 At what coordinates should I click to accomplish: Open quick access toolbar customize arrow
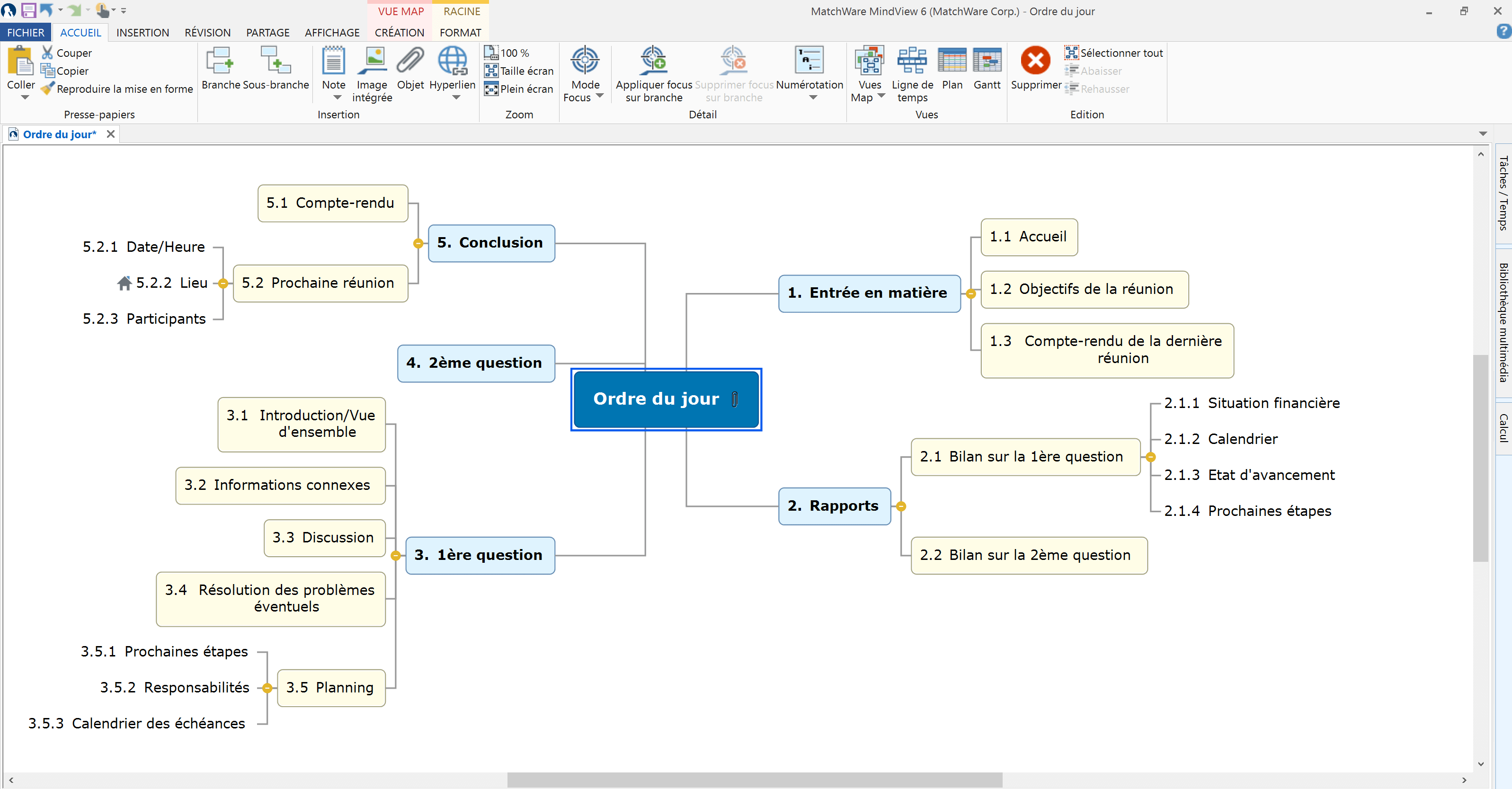(123, 10)
